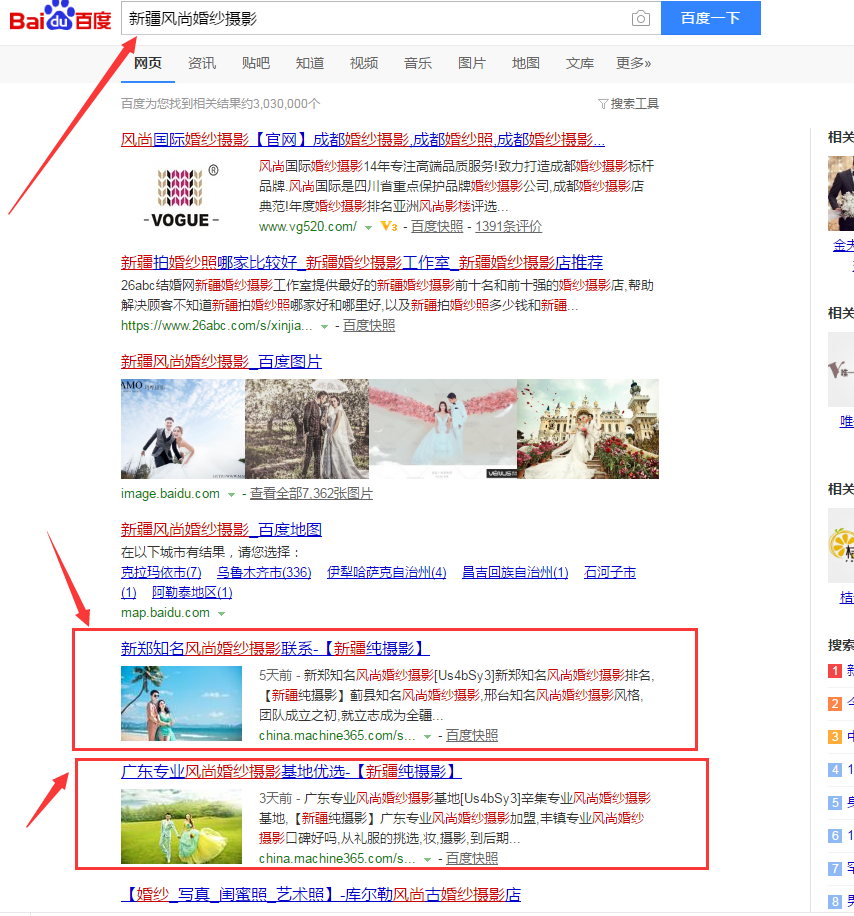Screen dimensions: 854x916
Task: Open the 更多» tab menu
Action: [x=633, y=63]
